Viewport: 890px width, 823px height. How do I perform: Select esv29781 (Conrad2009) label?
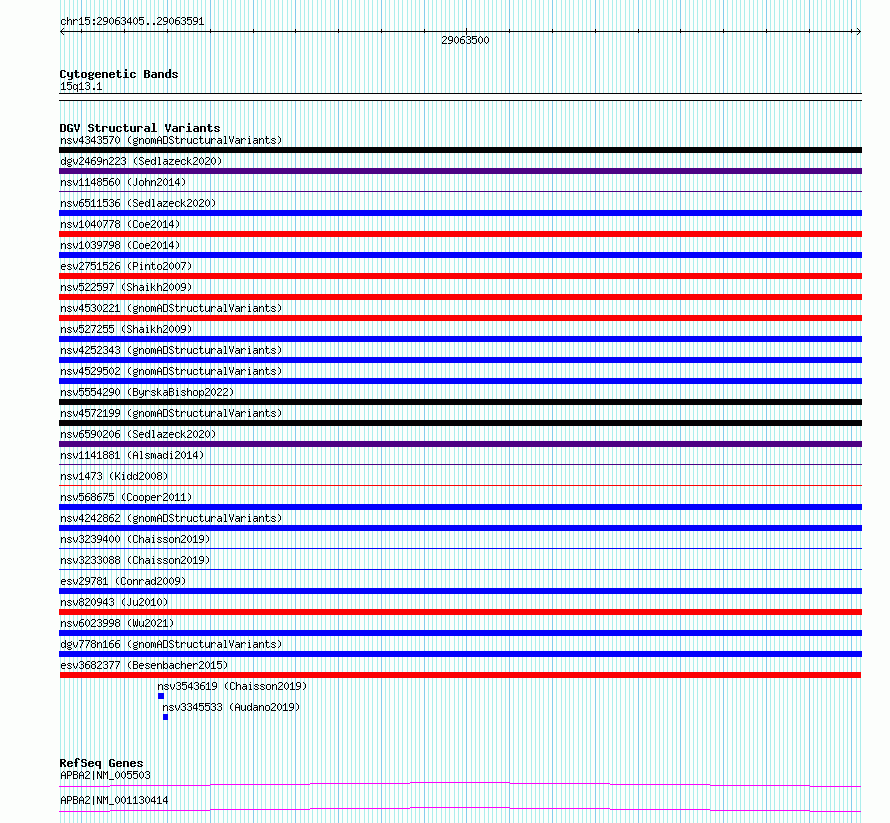123,581
